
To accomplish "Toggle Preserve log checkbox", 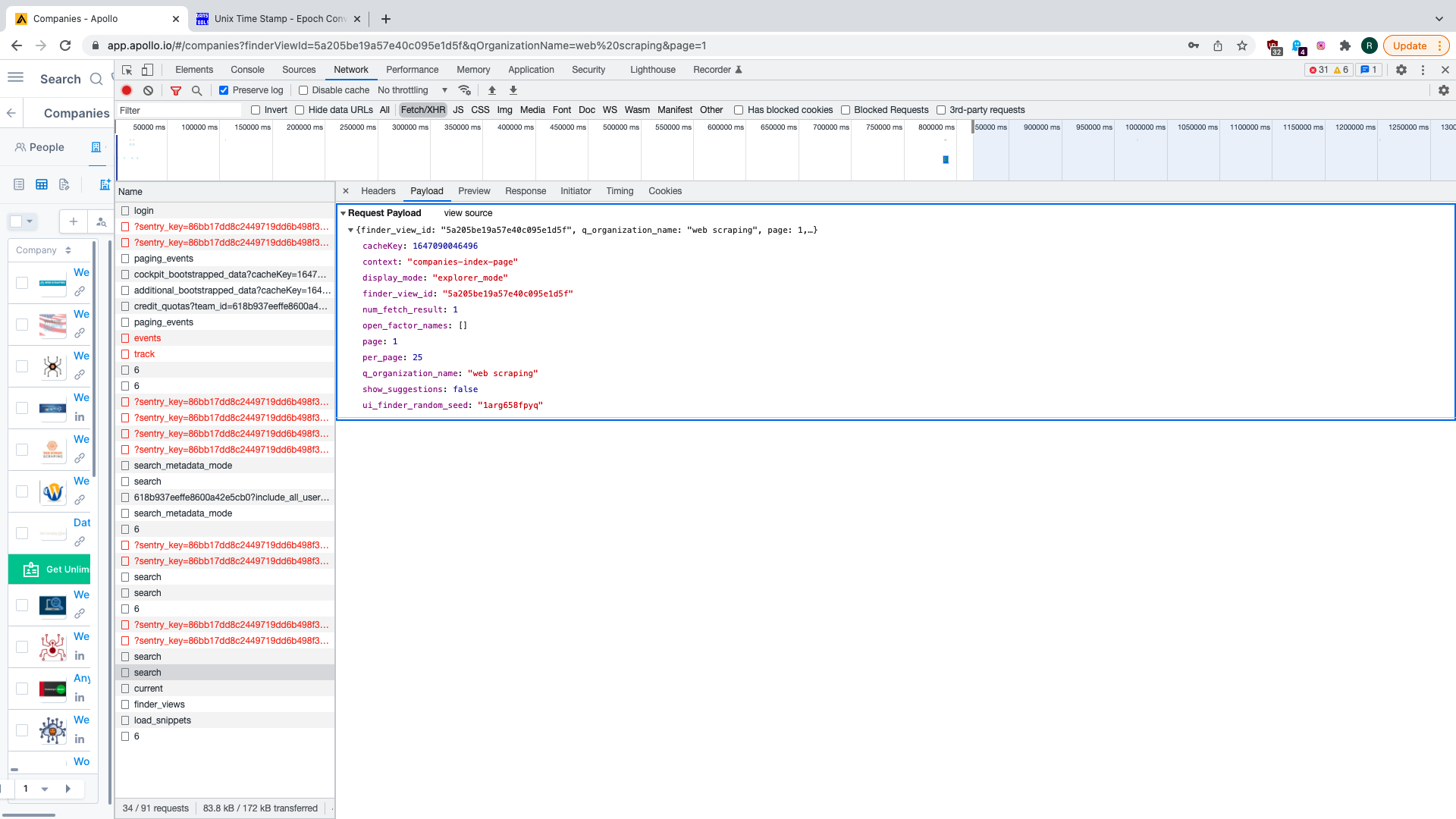I will click(x=224, y=90).
